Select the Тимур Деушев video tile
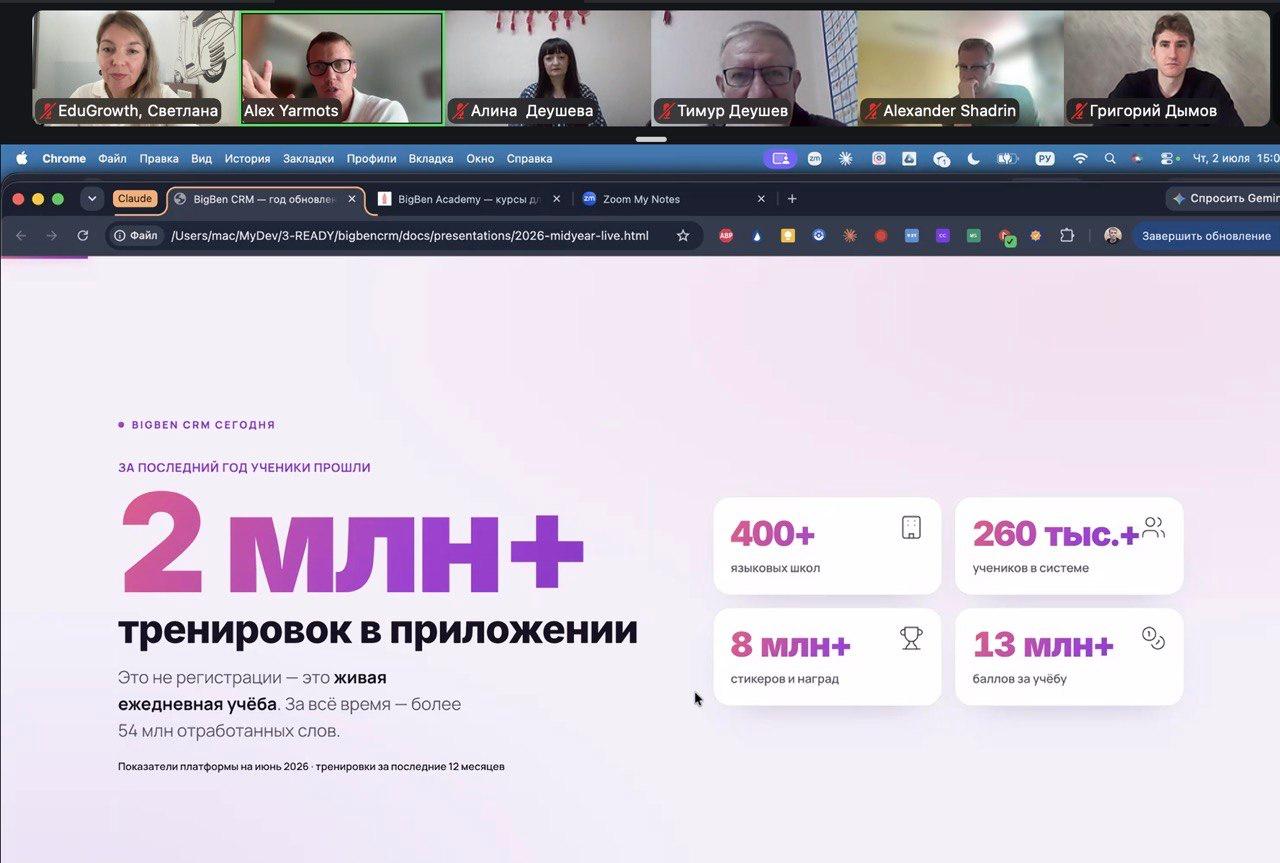The height and width of the screenshot is (863, 1280). pyautogui.click(x=754, y=68)
